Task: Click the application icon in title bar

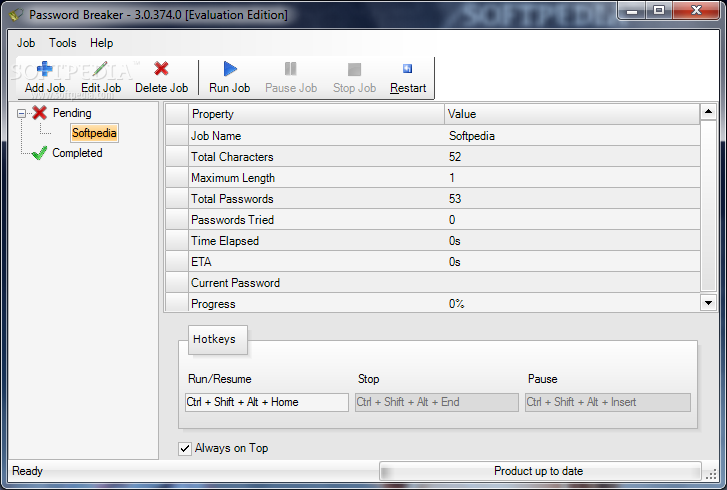Action: click(x=16, y=15)
